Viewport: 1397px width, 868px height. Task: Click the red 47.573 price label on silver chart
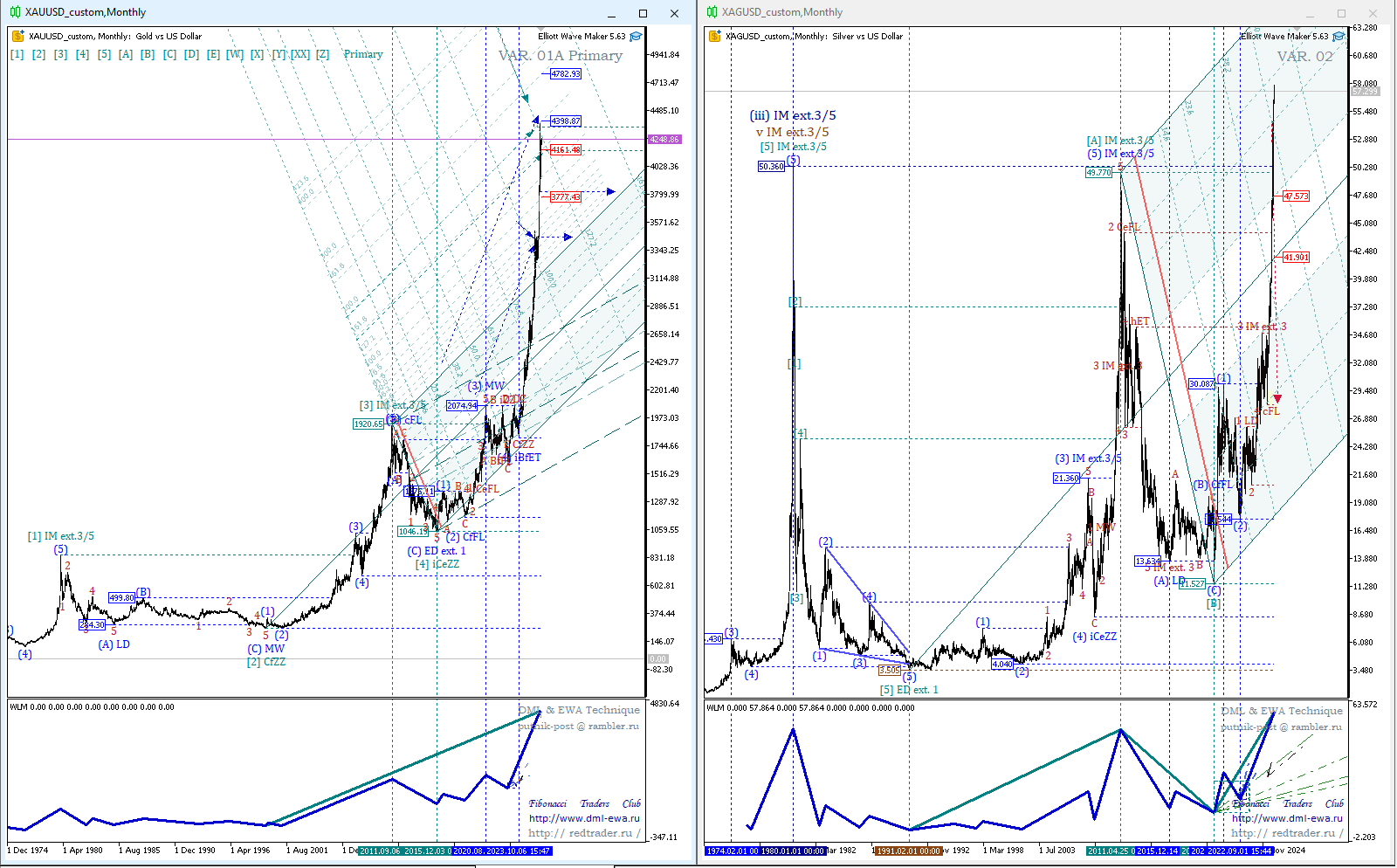1296,196
